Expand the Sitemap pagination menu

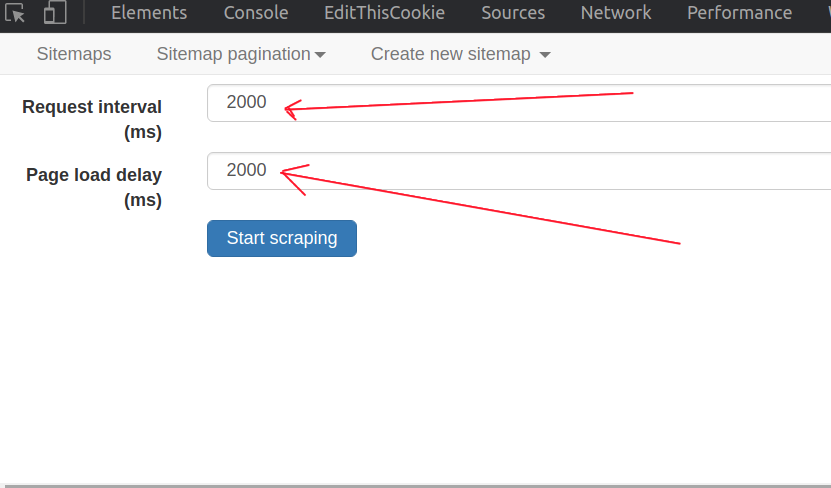[x=241, y=54]
